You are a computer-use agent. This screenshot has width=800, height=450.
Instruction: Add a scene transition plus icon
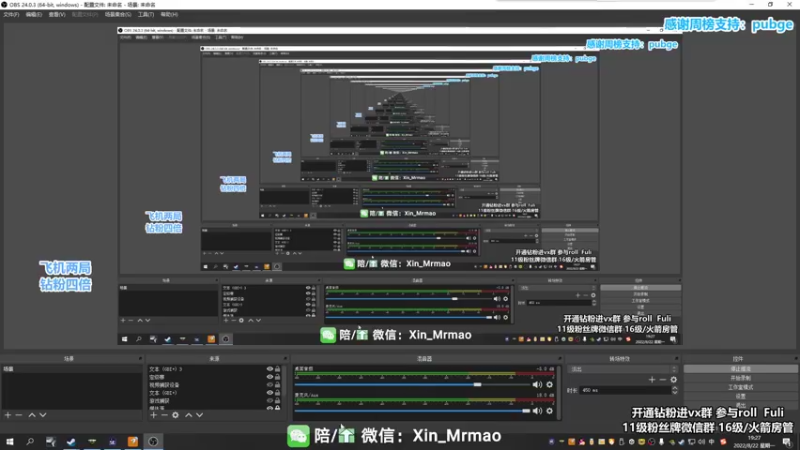[x=652, y=380]
